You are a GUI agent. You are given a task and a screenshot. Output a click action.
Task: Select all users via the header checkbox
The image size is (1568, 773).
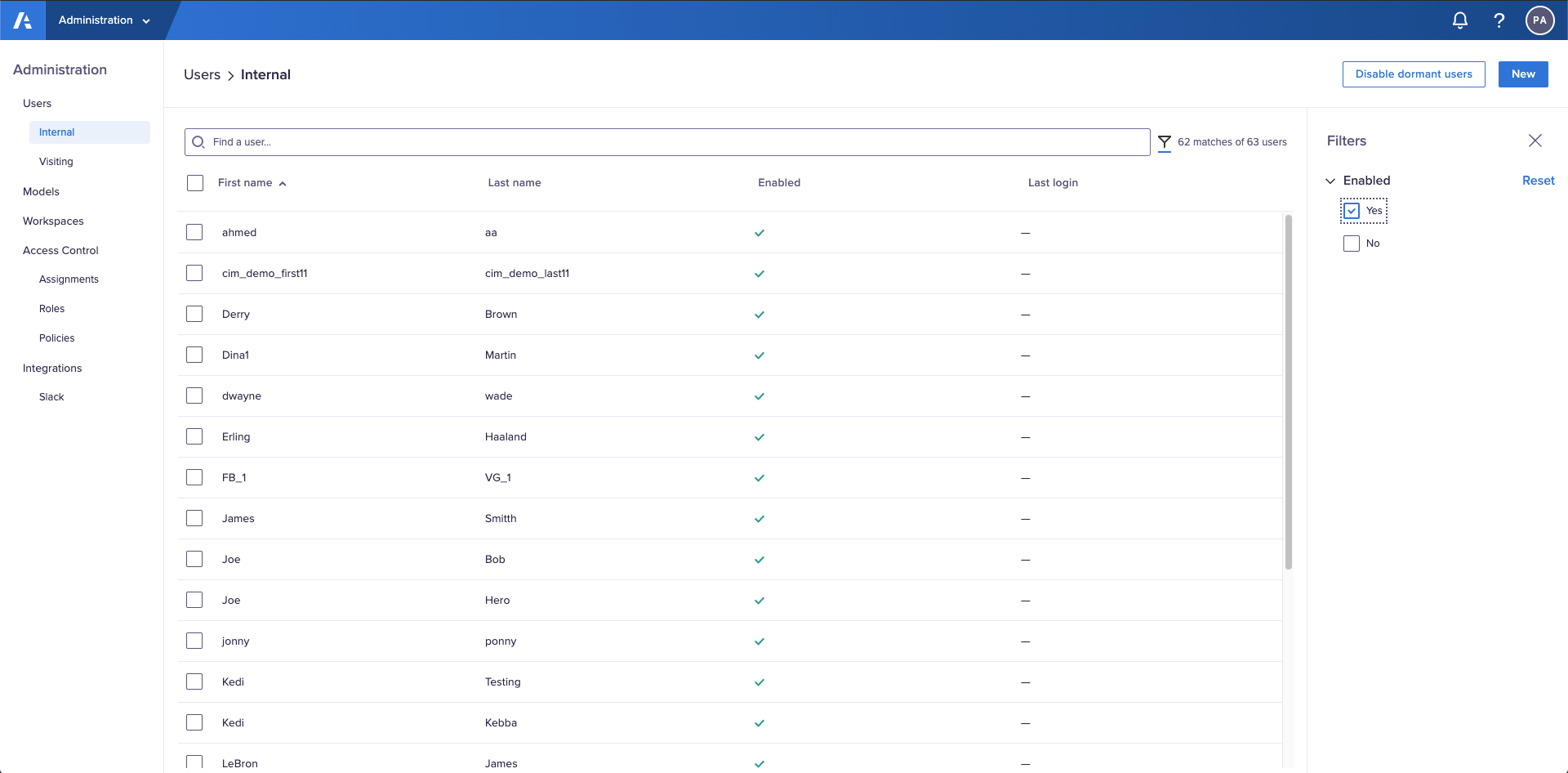coord(194,182)
